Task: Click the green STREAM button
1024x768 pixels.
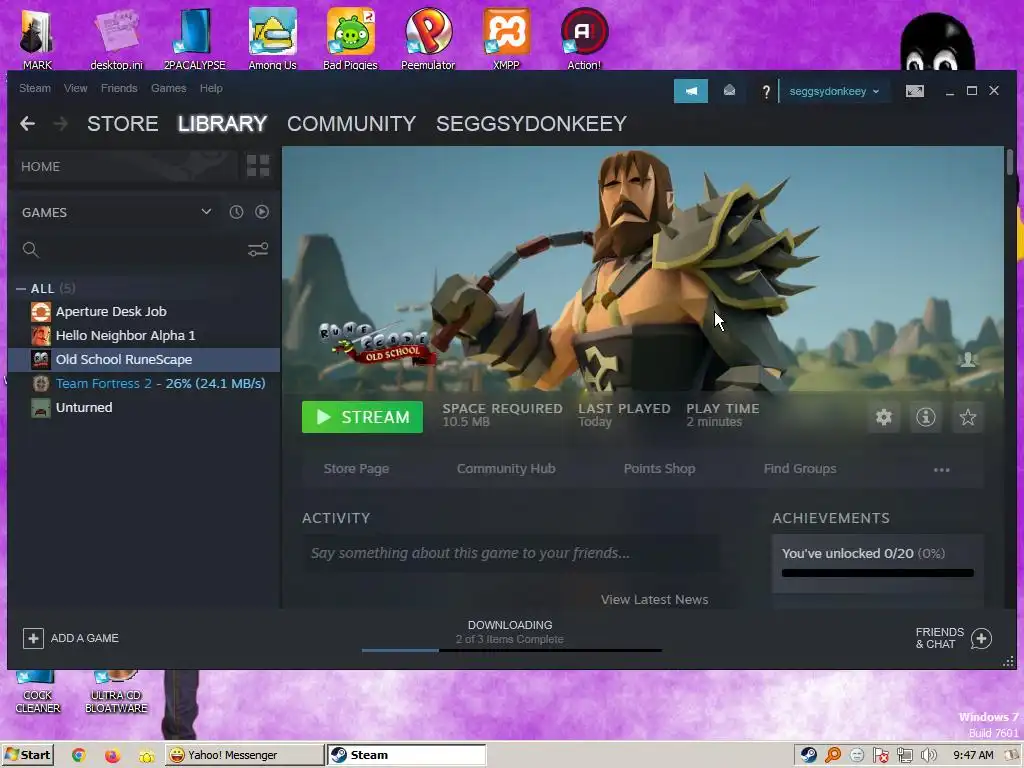Action: click(362, 417)
